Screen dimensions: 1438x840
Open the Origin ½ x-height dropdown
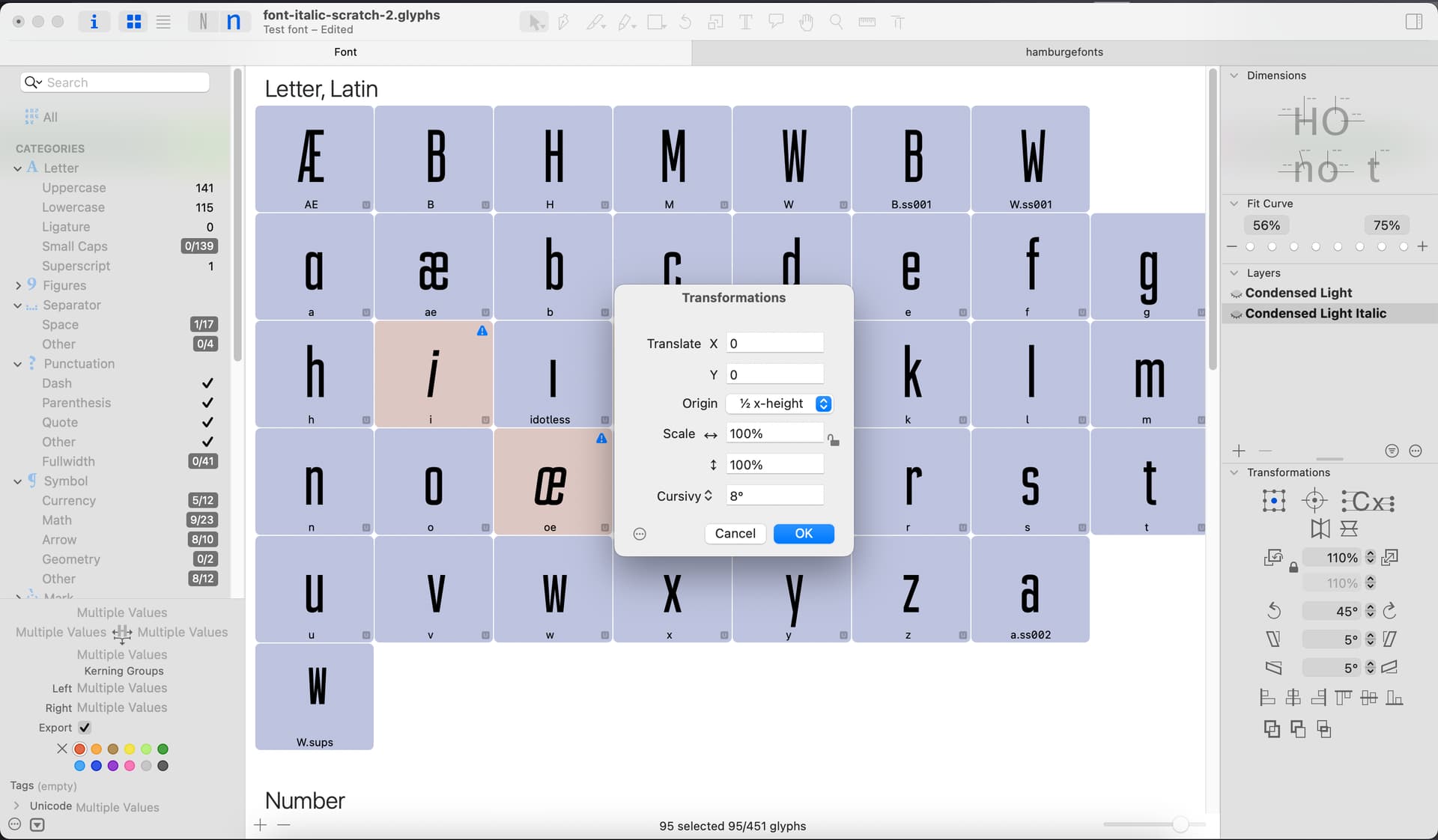(x=780, y=404)
